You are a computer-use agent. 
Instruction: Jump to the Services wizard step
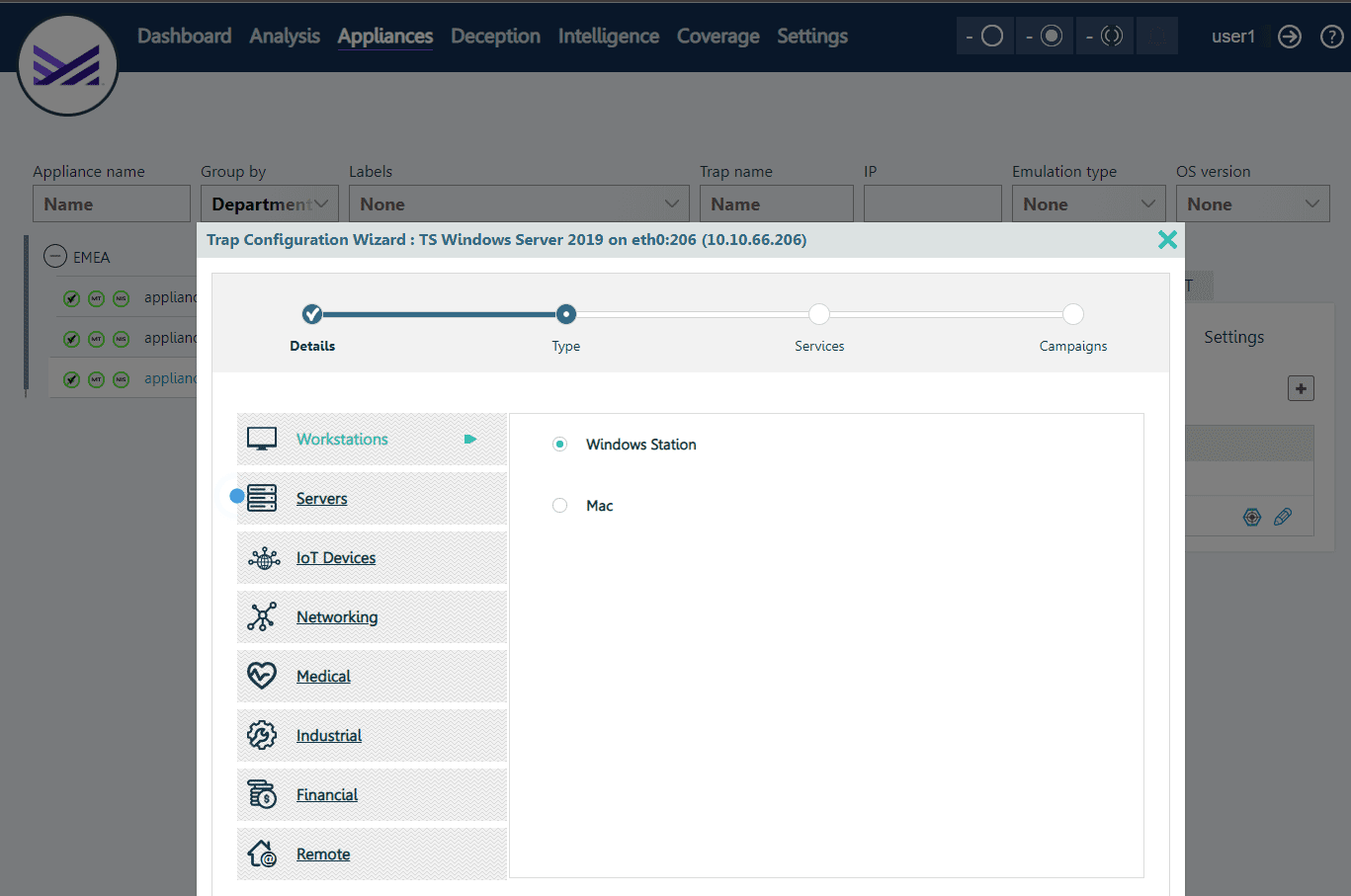pyautogui.click(x=819, y=315)
